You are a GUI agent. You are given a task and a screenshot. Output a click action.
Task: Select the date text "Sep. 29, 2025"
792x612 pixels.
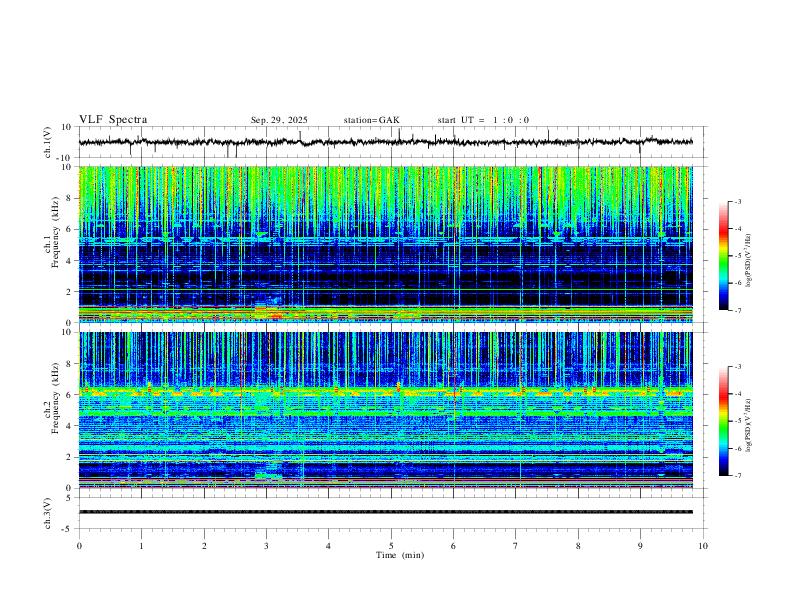pyautogui.click(x=279, y=120)
